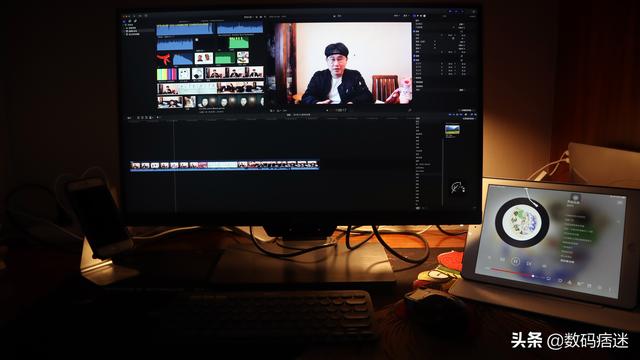Skip to the next track on the iPad
The height and width of the screenshot is (360, 640).
pos(529,264)
